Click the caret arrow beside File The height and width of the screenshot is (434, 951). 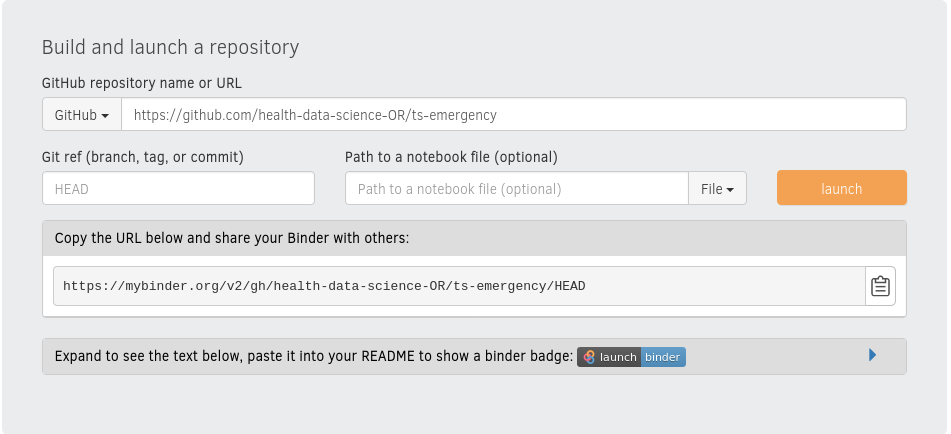(731, 190)
